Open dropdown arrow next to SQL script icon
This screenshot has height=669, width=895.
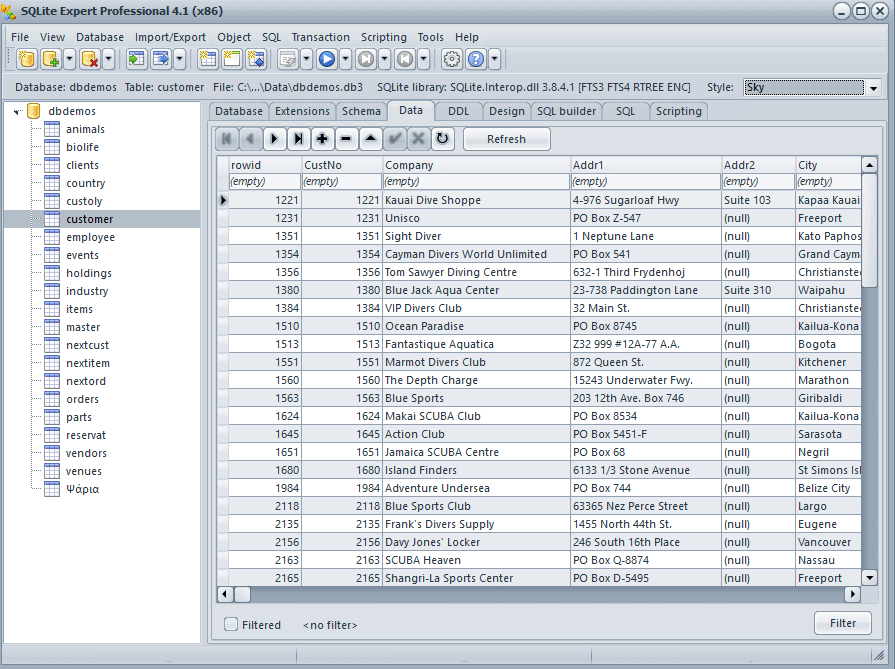306,59
